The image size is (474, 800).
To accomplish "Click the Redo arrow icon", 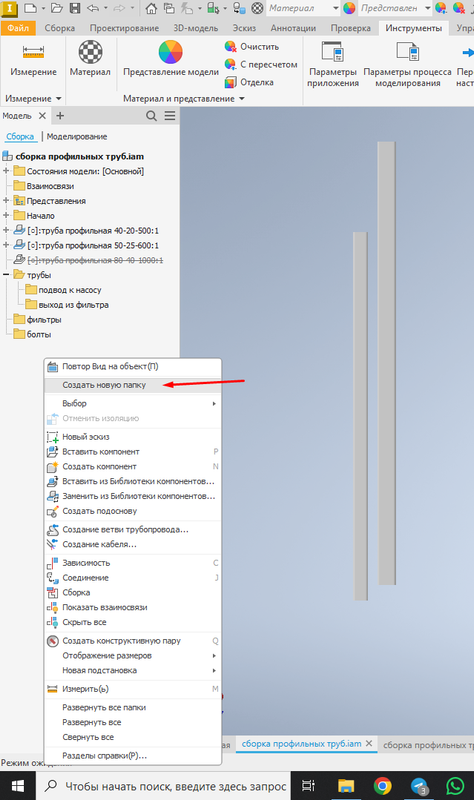I will click(118, 8).
